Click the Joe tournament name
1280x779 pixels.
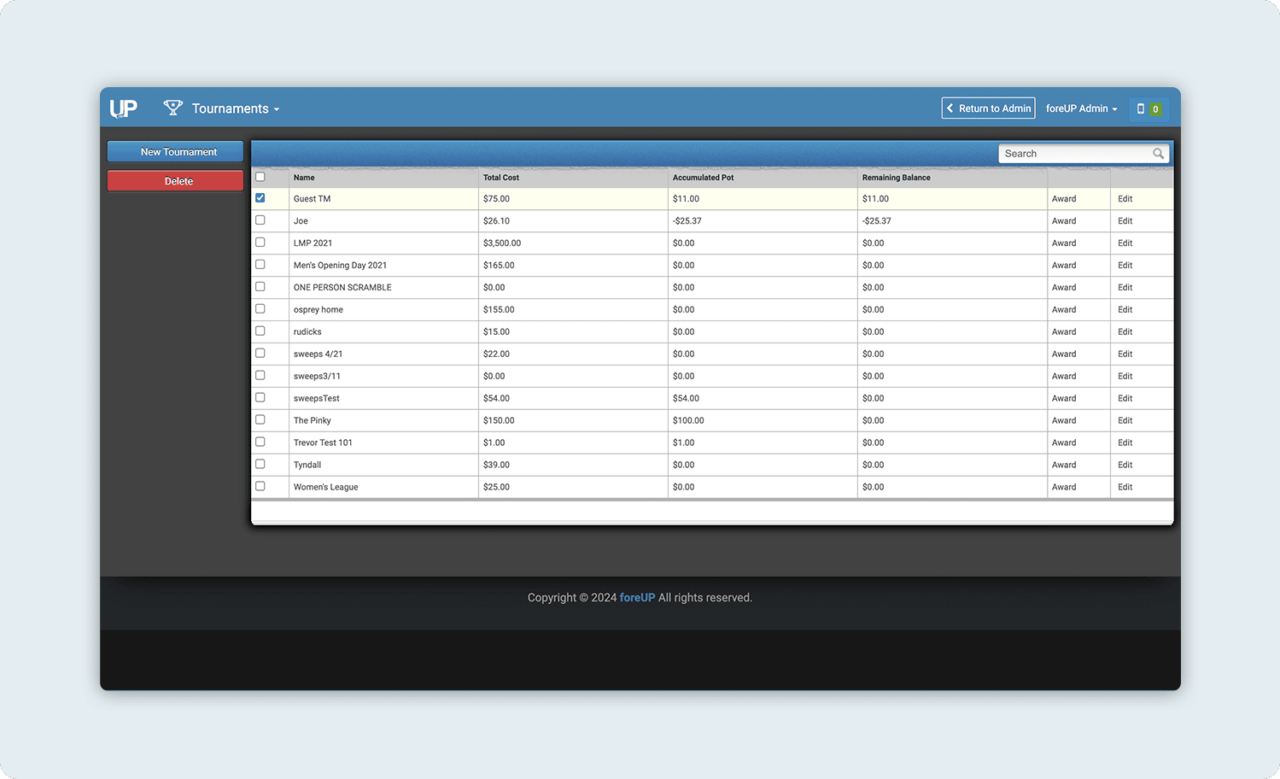pos(301,221)
